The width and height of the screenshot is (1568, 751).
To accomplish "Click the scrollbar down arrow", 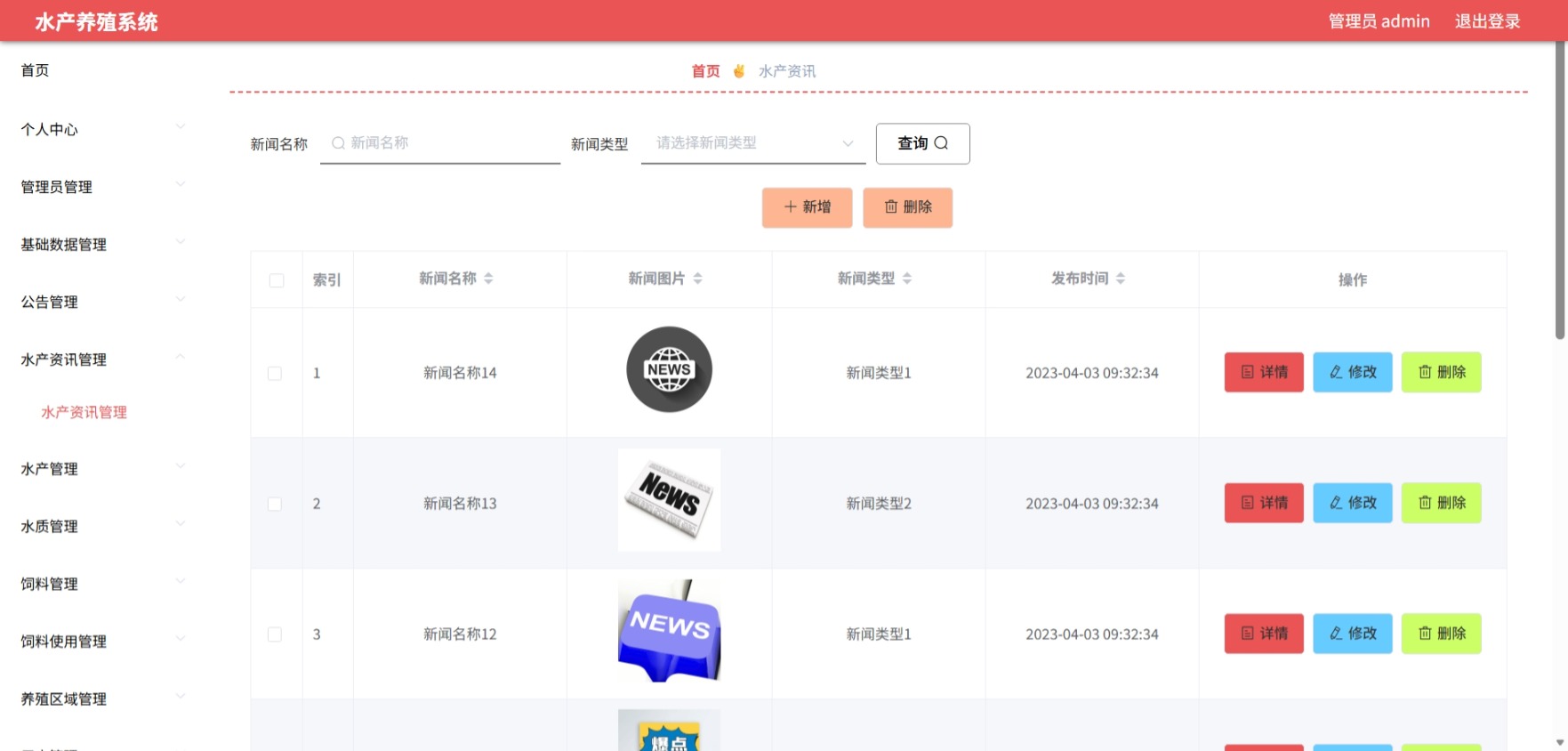I will click(x=1560, y=743).
